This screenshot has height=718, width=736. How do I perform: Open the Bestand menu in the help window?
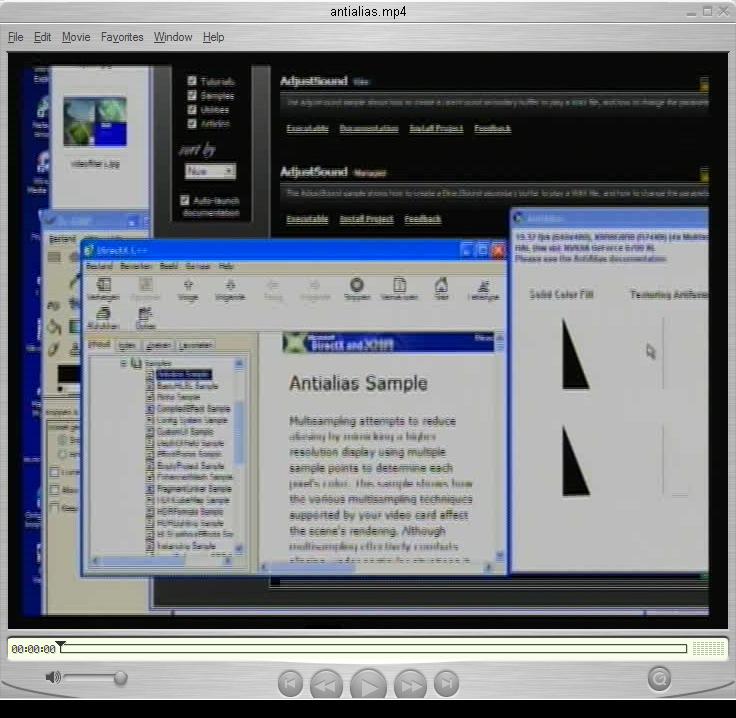point(99,266)
